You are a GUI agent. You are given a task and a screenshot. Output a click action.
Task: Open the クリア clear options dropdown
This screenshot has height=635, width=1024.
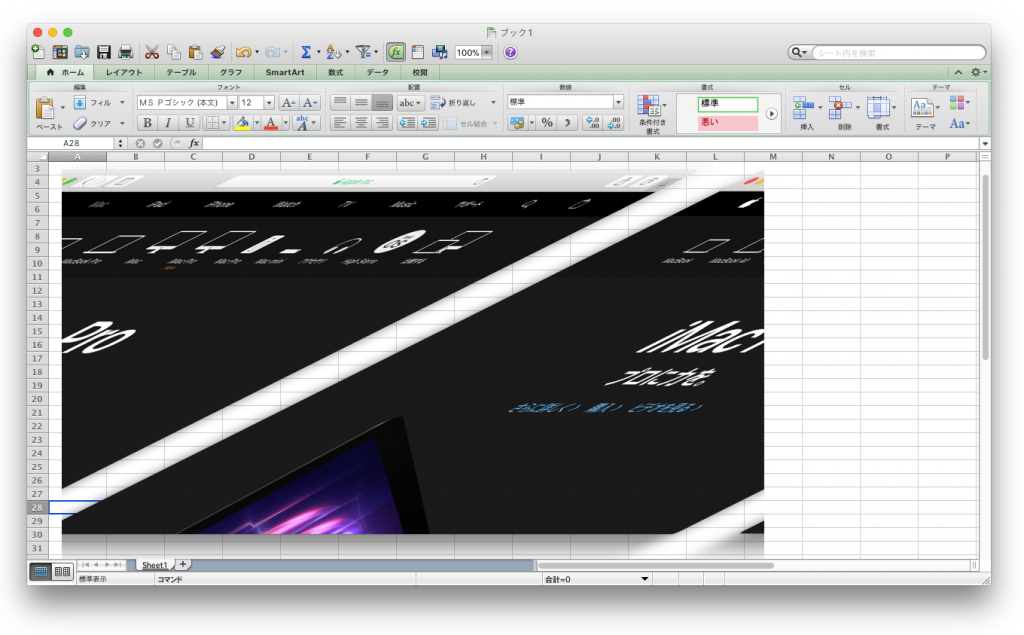click(122, 123)
